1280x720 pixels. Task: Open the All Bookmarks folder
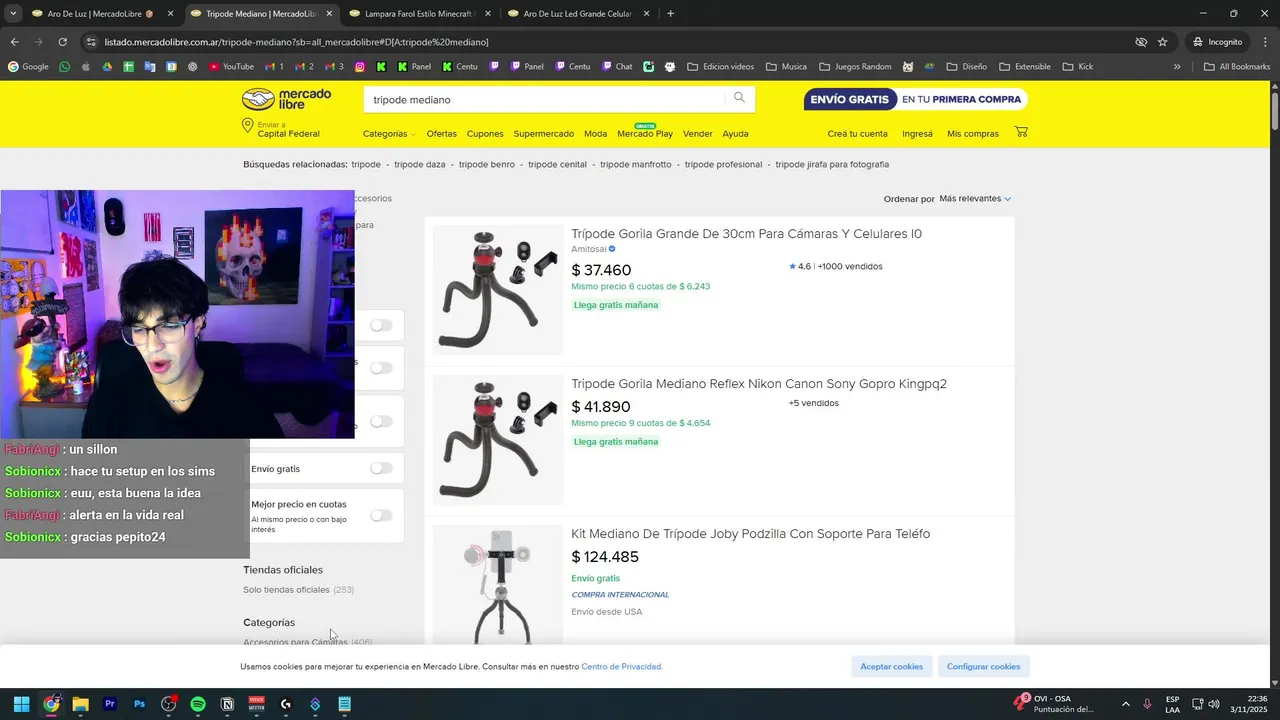(x=1237, y=67)
